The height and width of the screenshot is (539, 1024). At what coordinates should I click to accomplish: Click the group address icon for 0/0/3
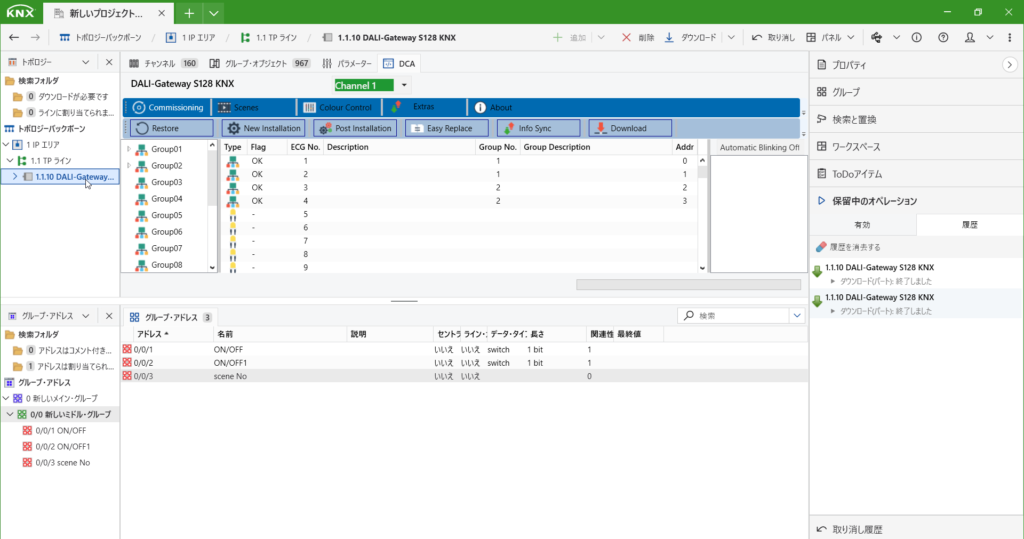(127, 376)
